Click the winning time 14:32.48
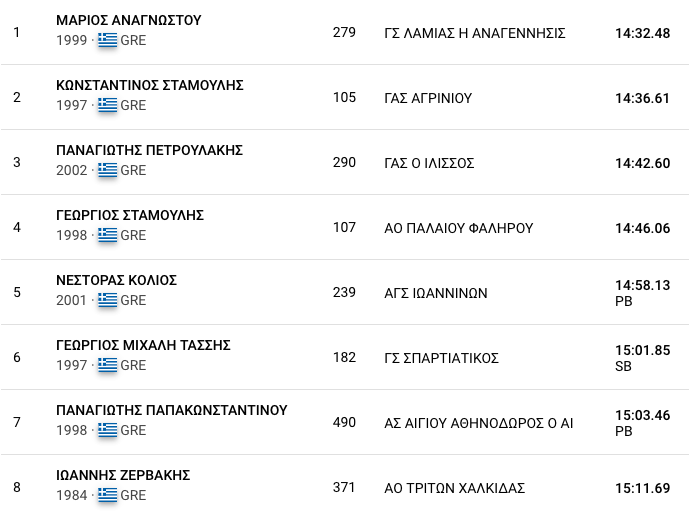 tap(642, 33)
